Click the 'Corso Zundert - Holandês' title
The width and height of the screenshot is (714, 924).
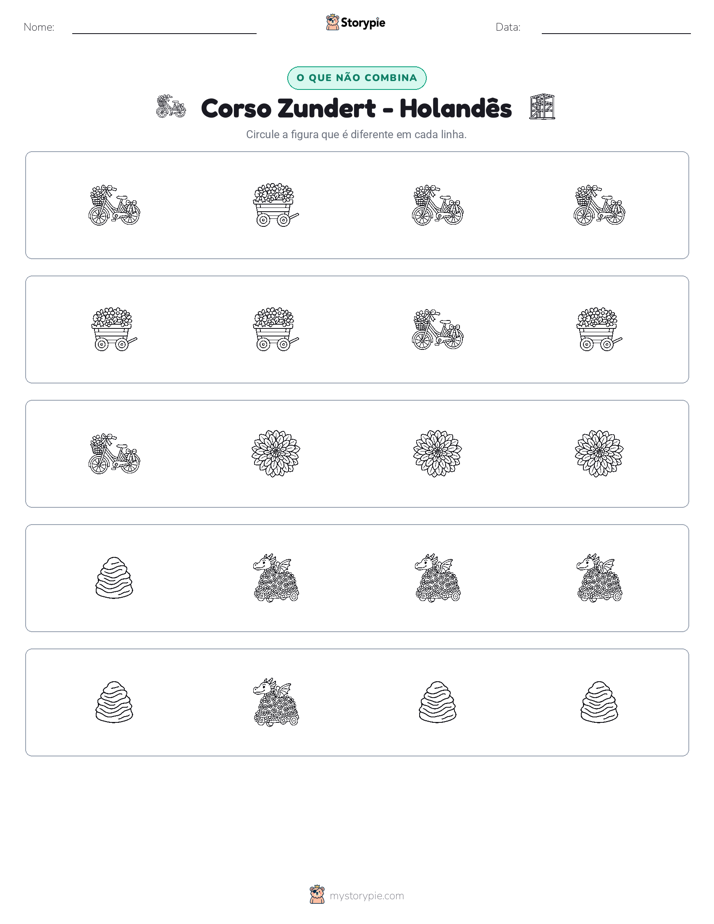pos(356,108)
